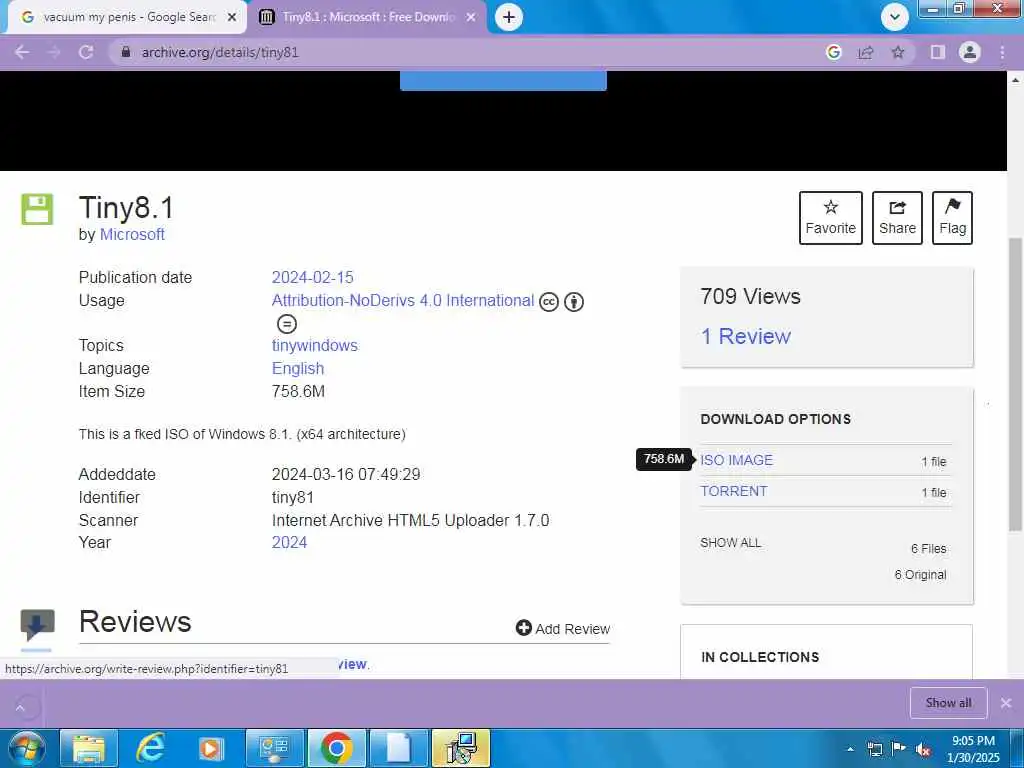Click the attribution person icon
The image size is (1024, 768).
pos(574,302)
